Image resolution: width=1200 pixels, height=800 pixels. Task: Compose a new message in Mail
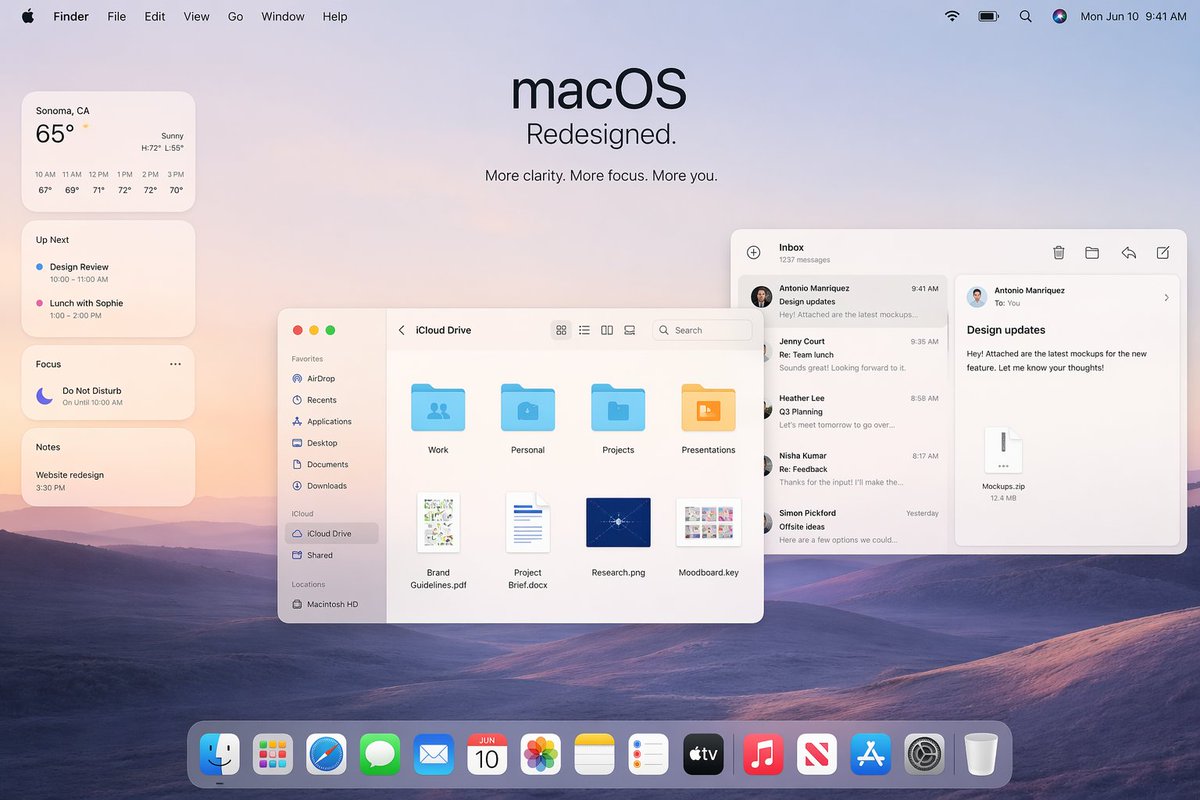tap(1163, 253)
